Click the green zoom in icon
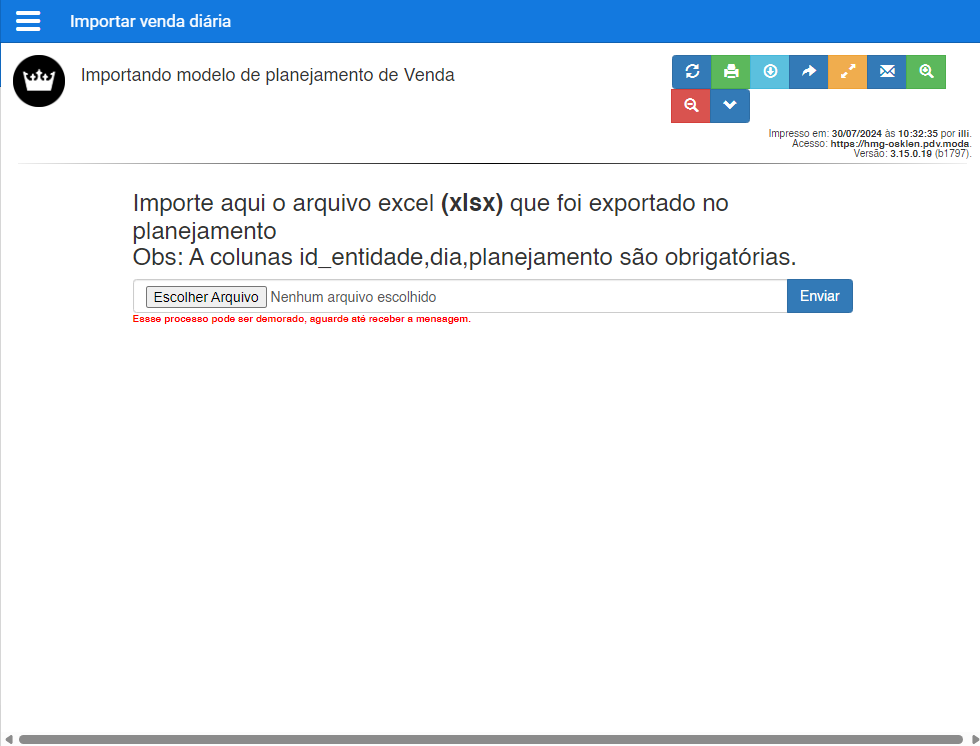 coord(925,72)
